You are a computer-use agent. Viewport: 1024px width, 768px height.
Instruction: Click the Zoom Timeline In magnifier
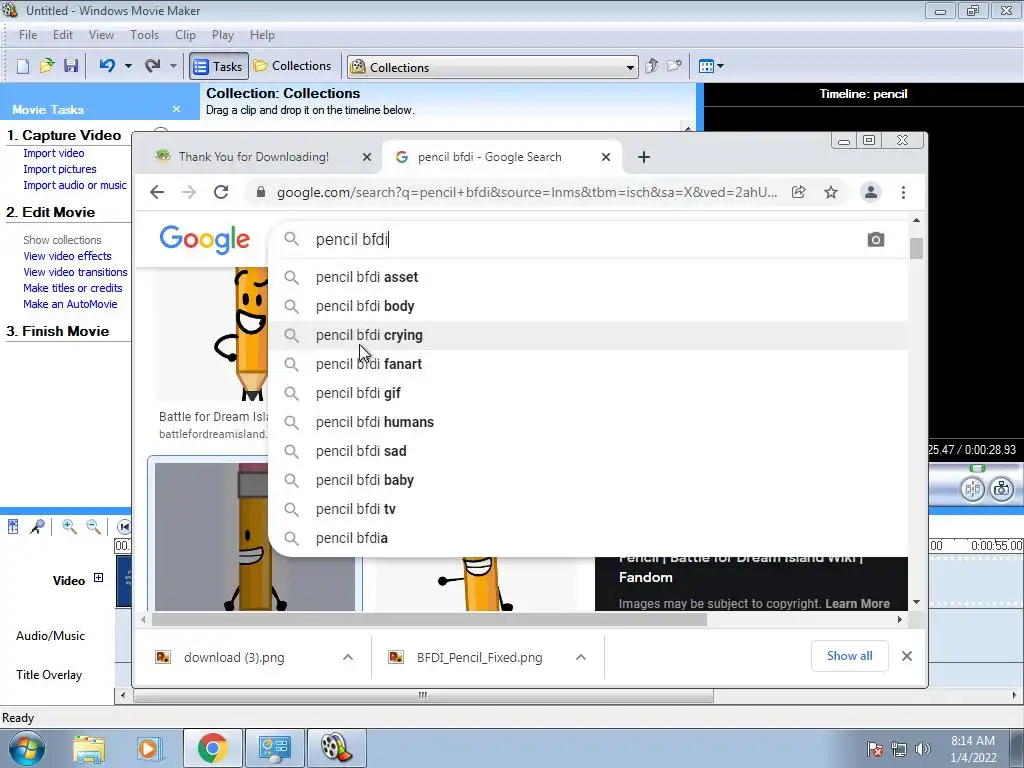tap(69, 526)
